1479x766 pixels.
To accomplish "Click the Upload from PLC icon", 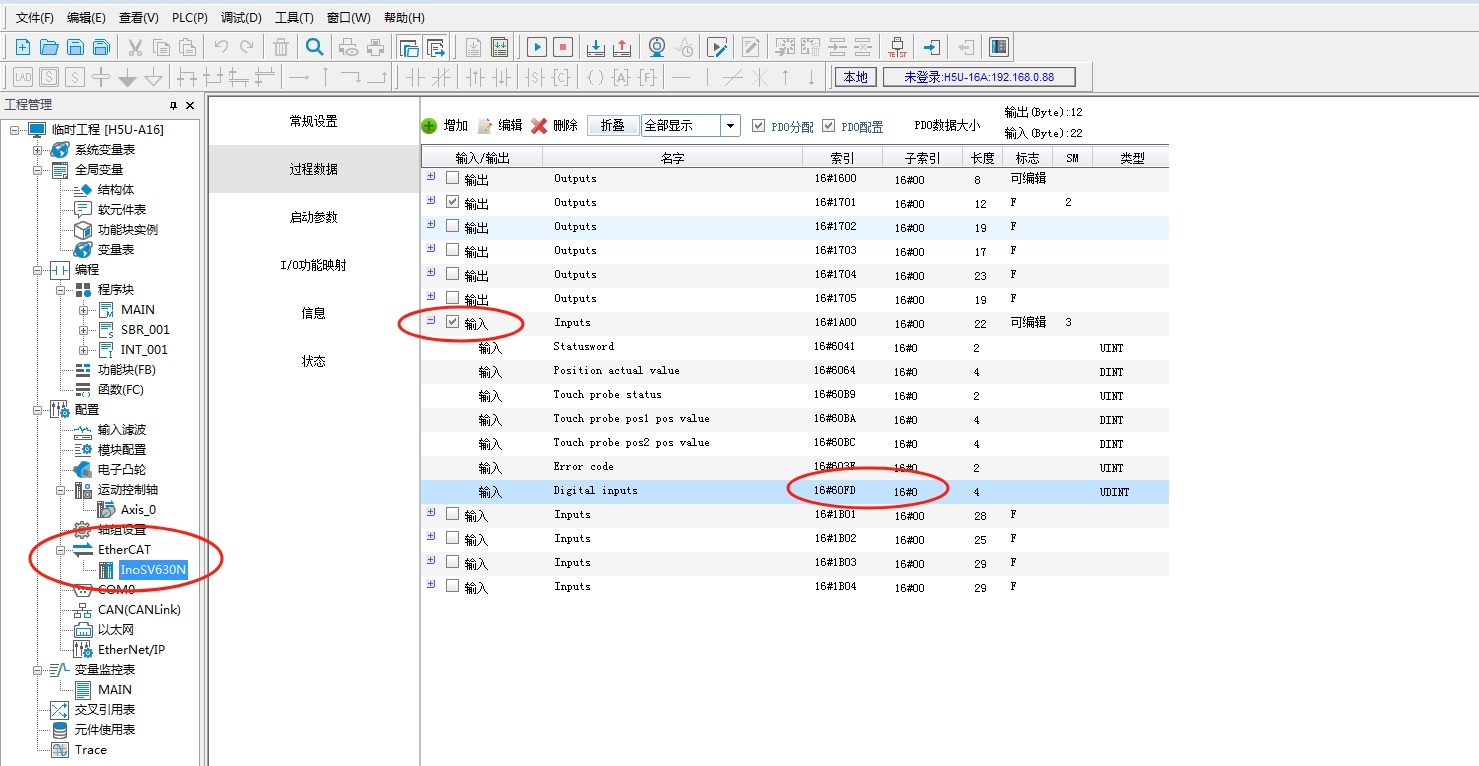I will click(x=621, y=47).
